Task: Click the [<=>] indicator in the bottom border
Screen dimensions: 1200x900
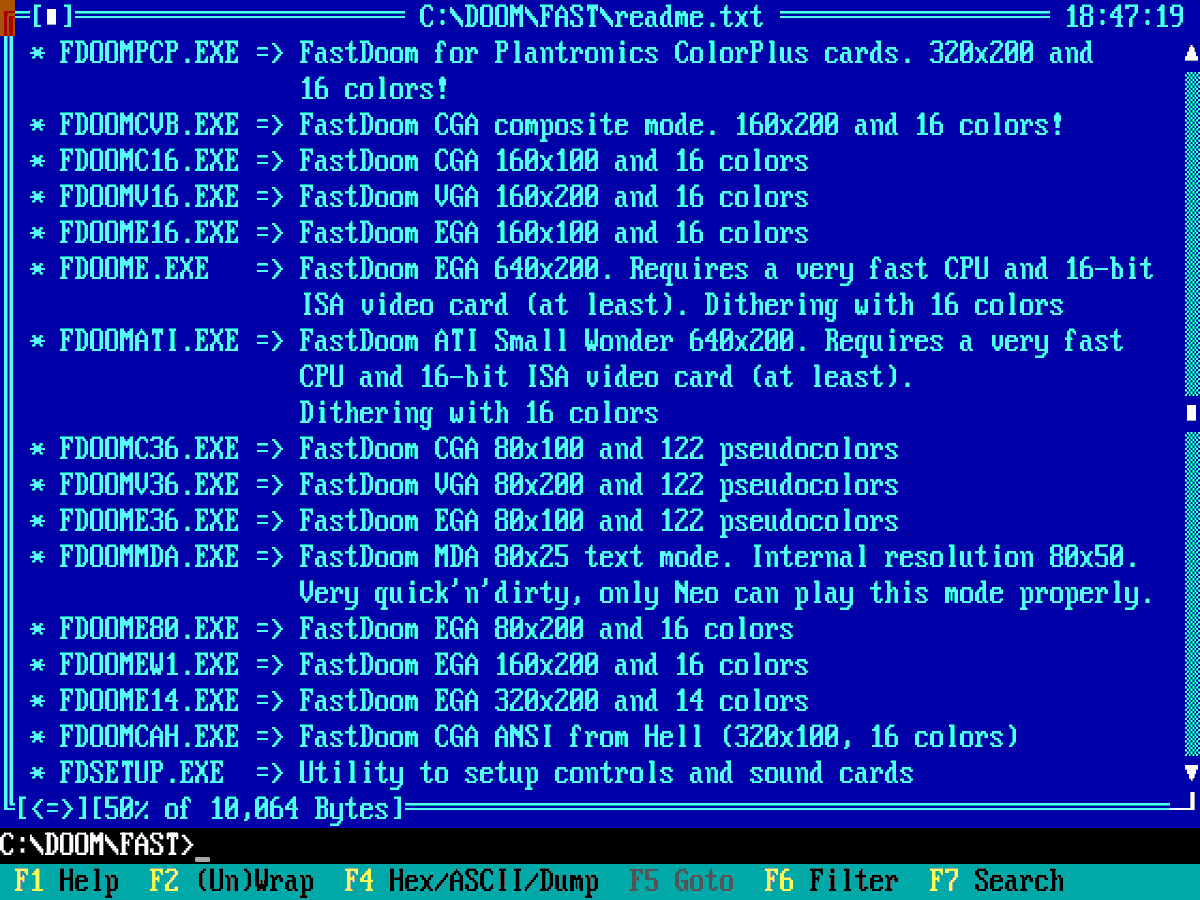Action: click(52, 808)
